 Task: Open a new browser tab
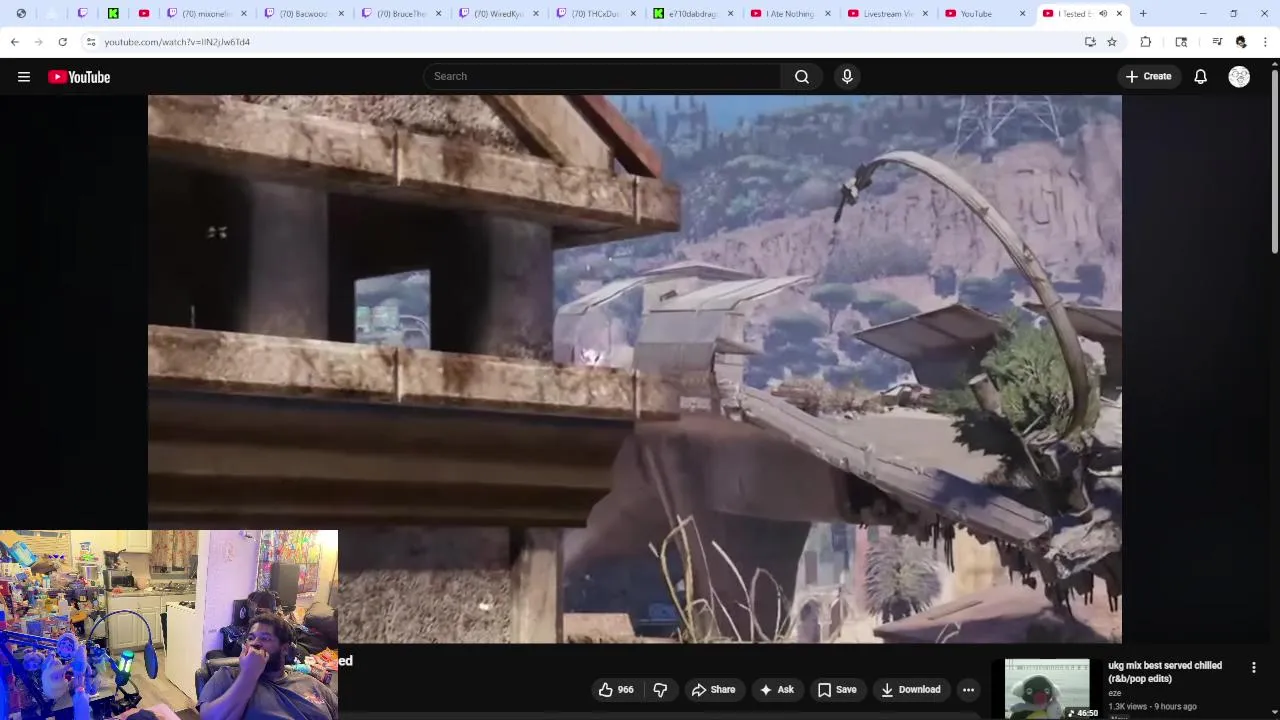pyautogui.click(x=1143, y=14)
